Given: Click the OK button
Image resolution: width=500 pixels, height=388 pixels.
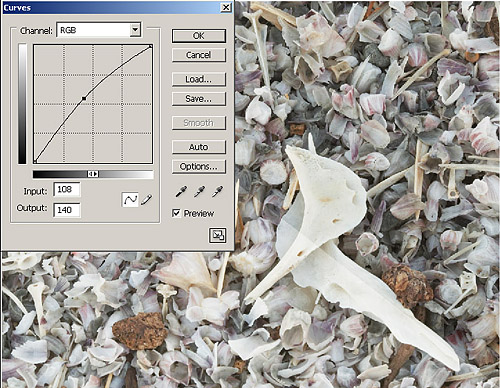Looking at the screenshot, I should click(x=199, y=36).
